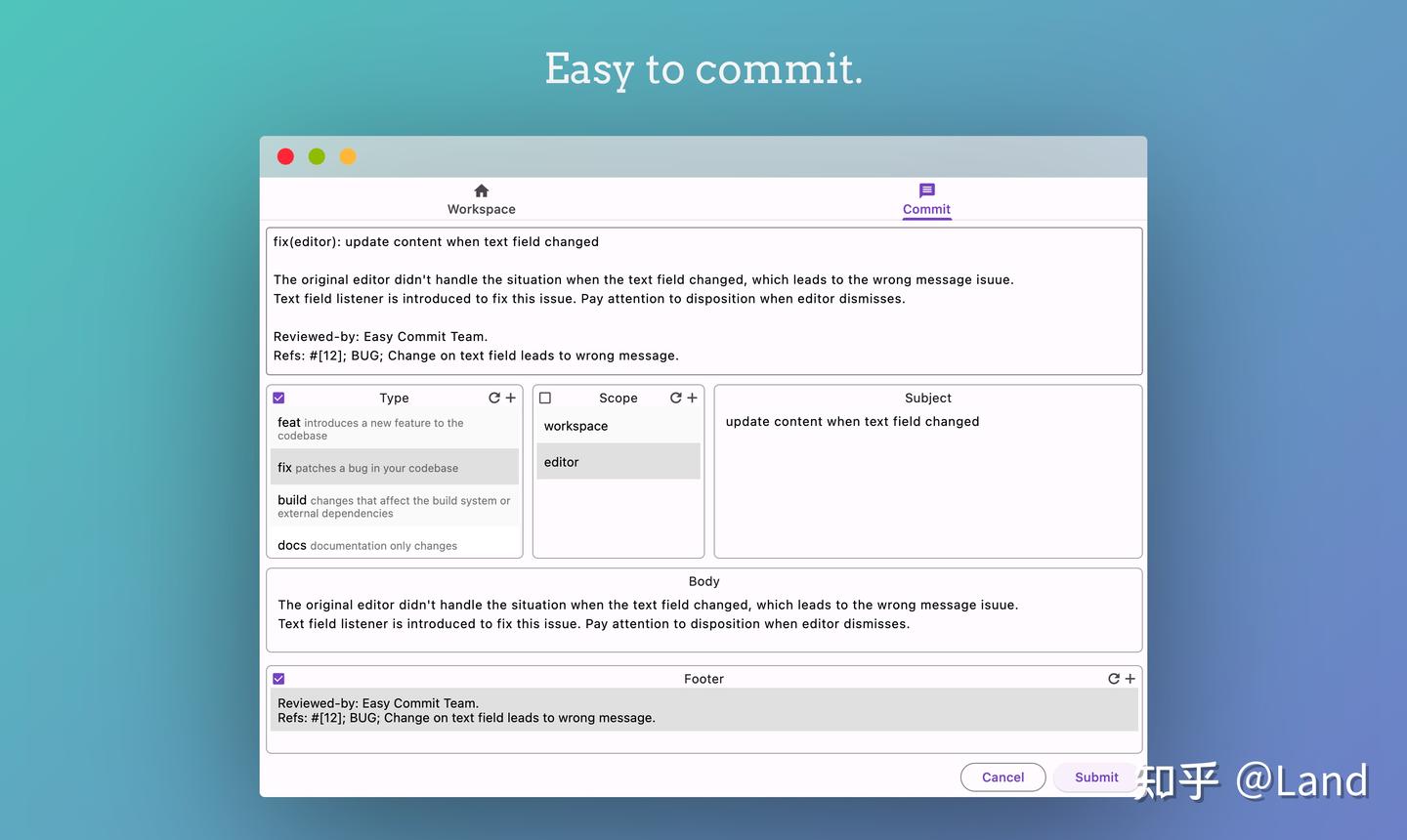Refresh the Type list

[494, 398]
